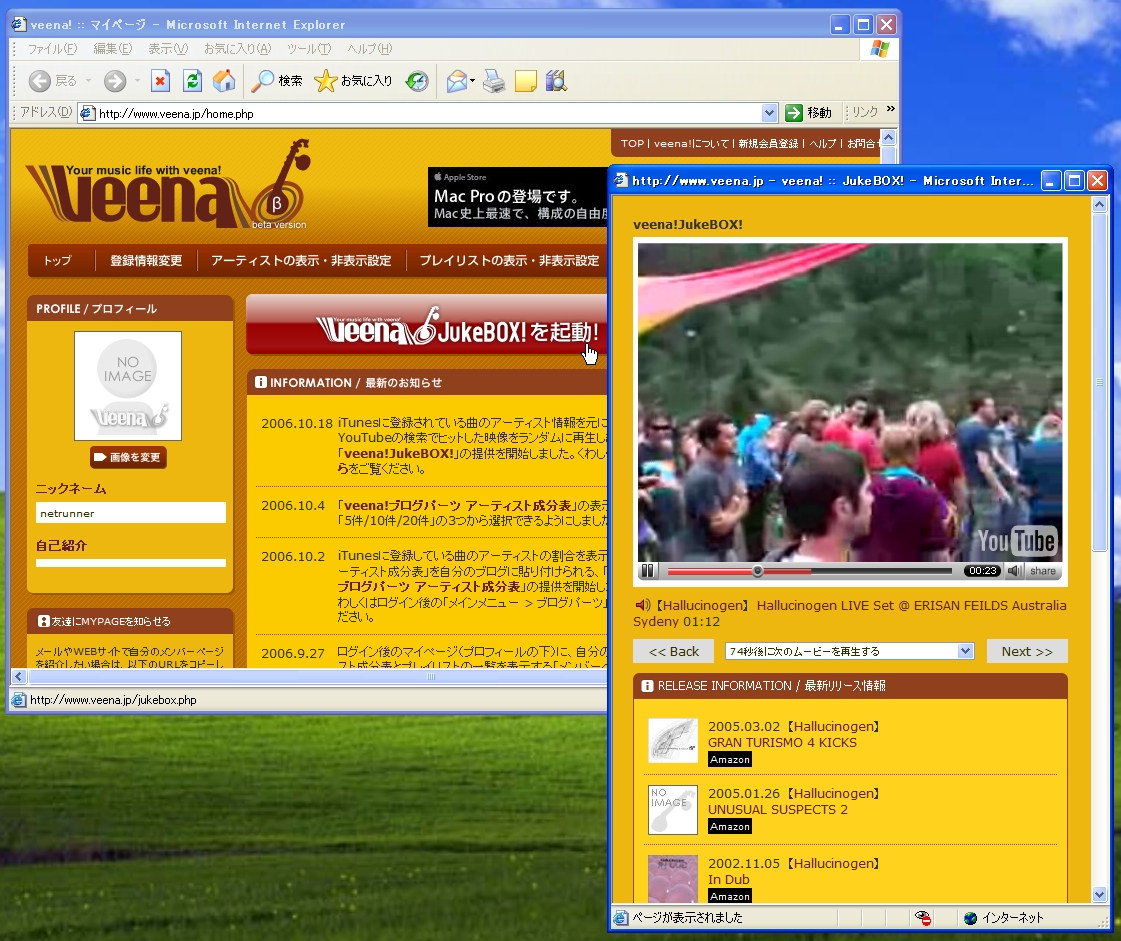Open Favorites (お気に入り) star button
Screen dimensions: 1121x941
click(x=353, y=81)
